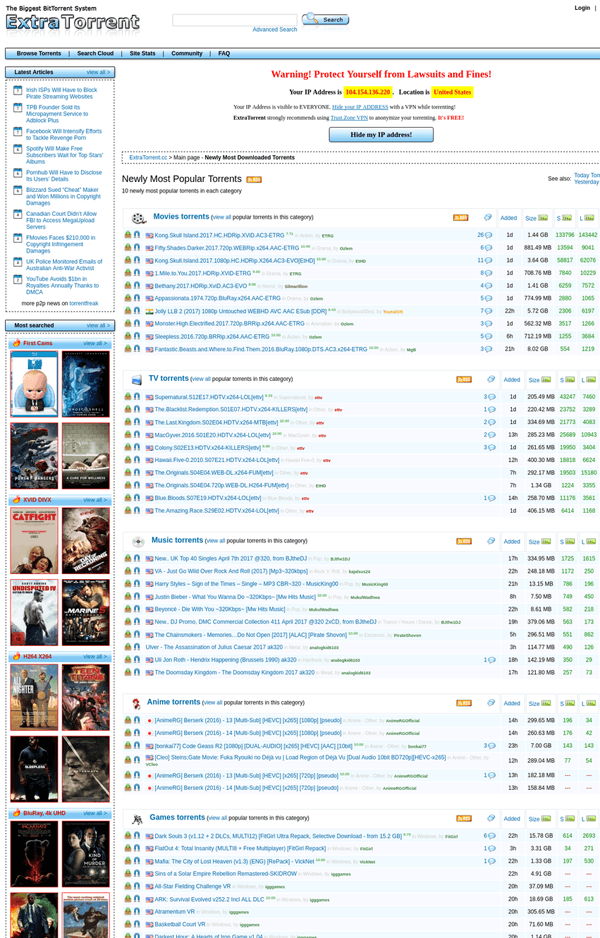600x938 pixels.
Task: Click the top search input field
Action: pos(234,20)
